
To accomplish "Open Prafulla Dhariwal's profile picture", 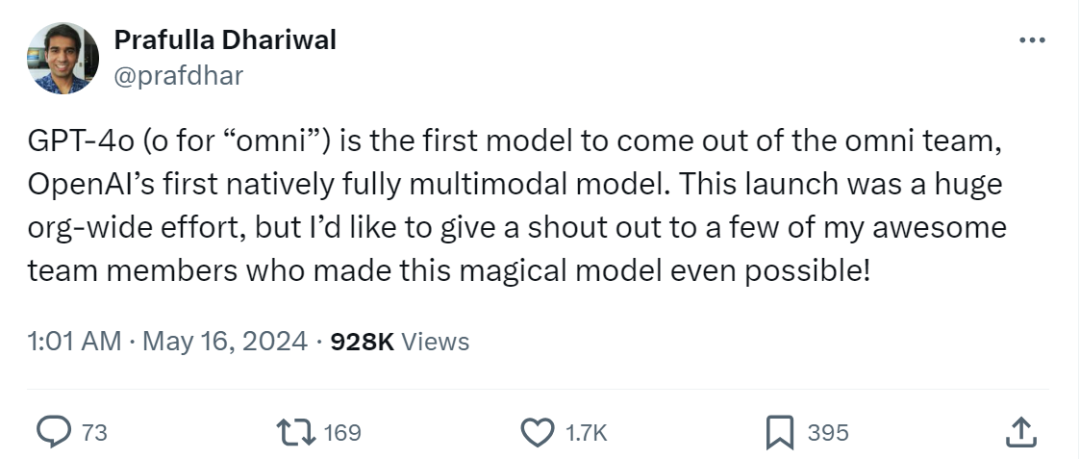I will [x=63, y=58].
